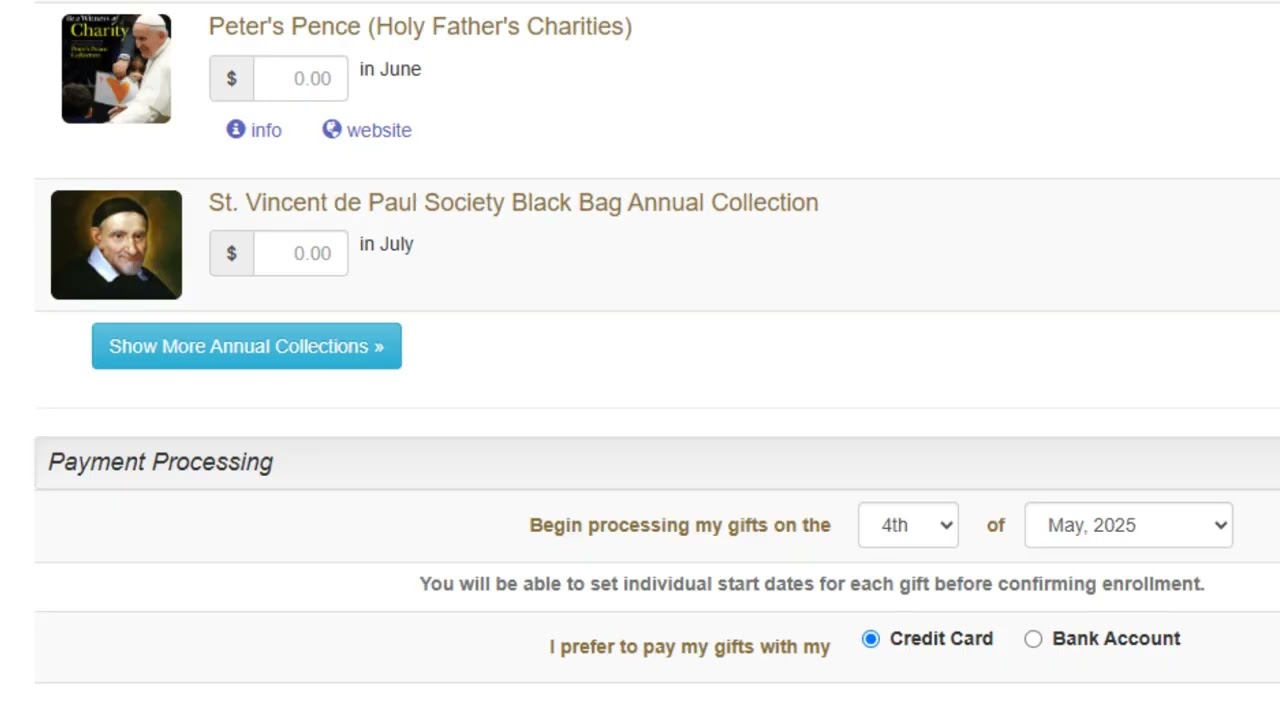Click the globe website icon
The width and height of the screenshot is (1280, 720).
tap(332, 129)
